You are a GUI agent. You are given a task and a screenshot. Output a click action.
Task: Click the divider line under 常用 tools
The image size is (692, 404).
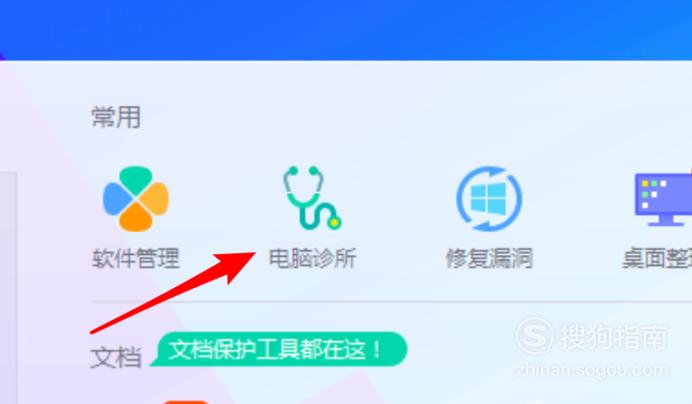(x=391, y=302)
